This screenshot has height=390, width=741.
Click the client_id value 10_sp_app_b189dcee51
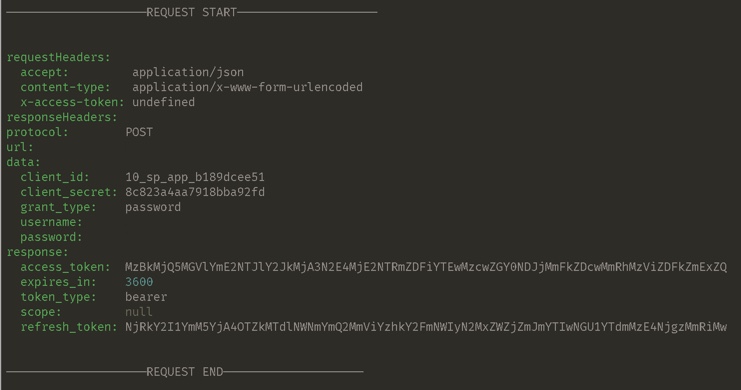pyautogui.click(x=195, y=177)
